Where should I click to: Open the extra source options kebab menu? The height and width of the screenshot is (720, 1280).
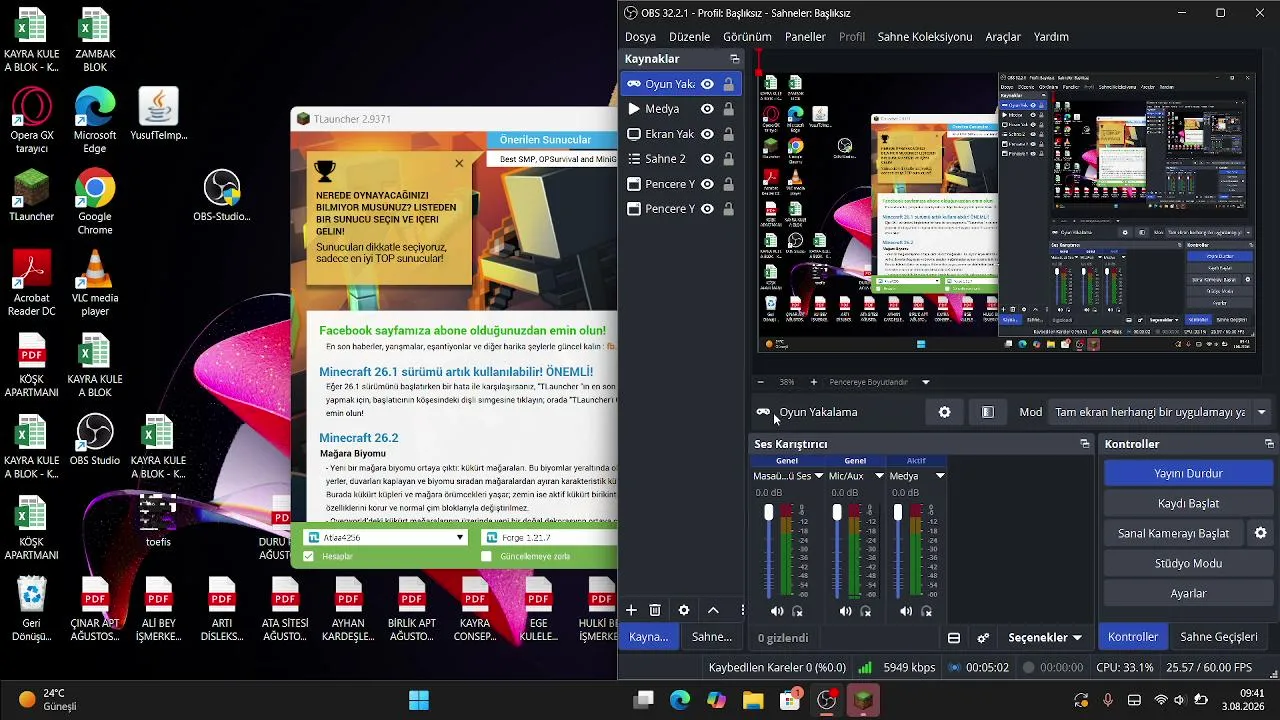(x=742, y=610)
